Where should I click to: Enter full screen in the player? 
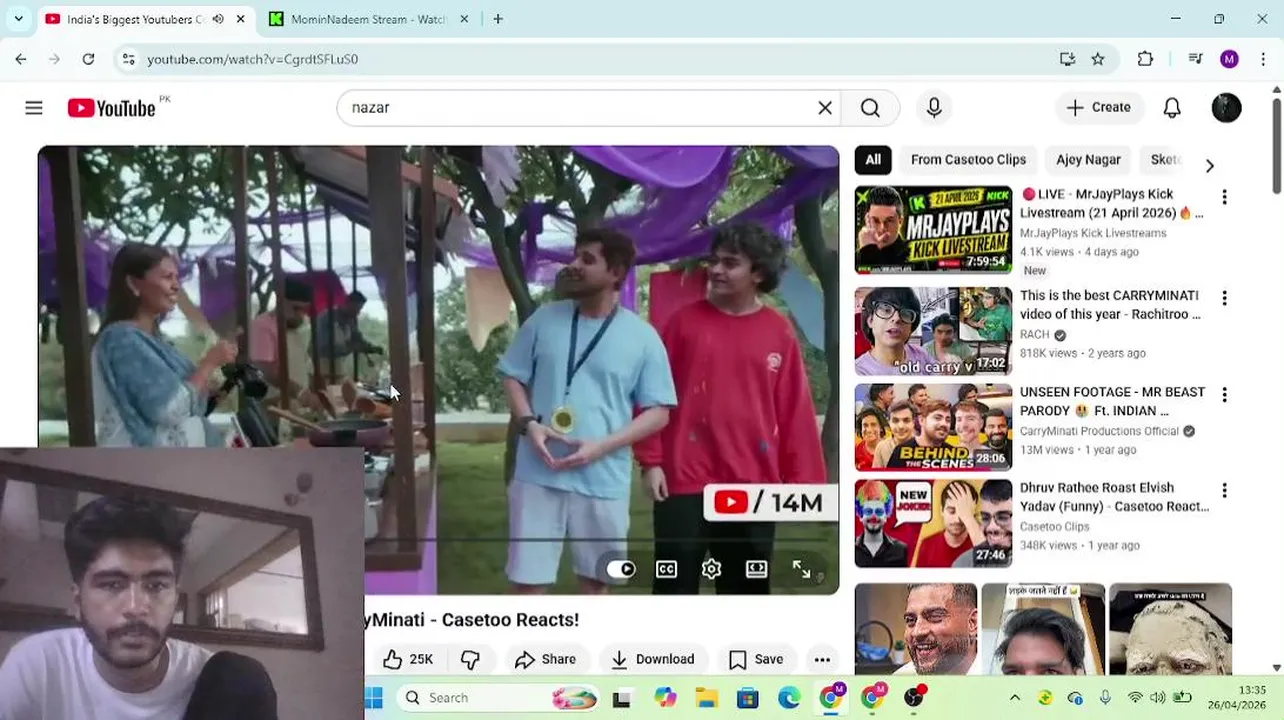click(802, 569)
